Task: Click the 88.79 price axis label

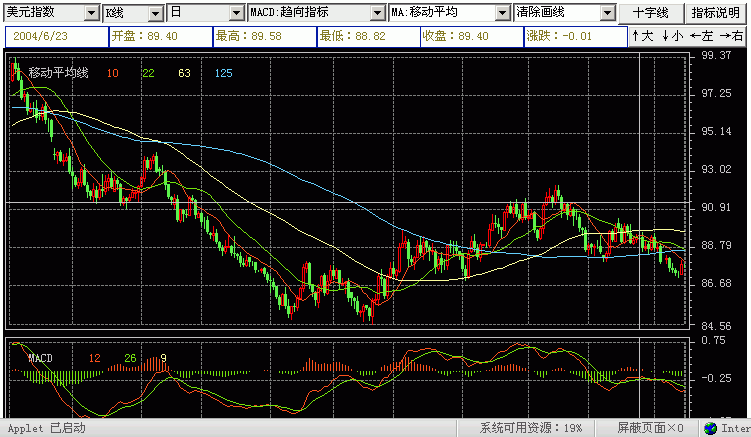Action: pyautogui.click(x=717, y=246)
